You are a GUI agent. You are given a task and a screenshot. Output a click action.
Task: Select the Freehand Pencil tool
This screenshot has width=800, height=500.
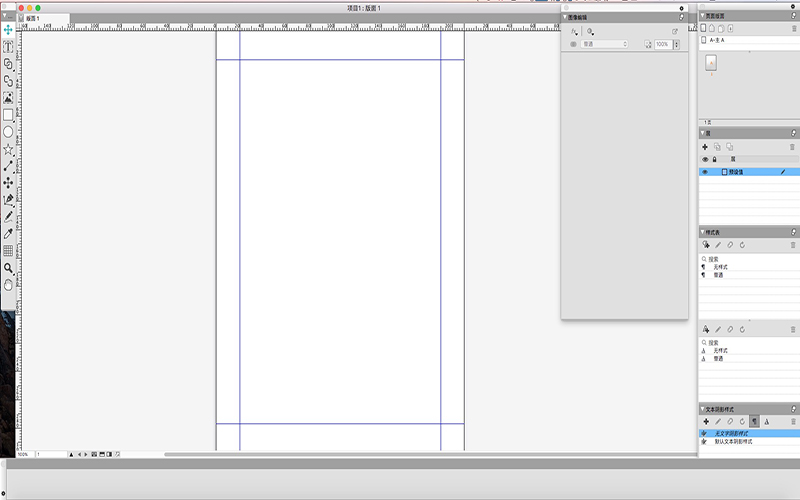pos(8,217)
